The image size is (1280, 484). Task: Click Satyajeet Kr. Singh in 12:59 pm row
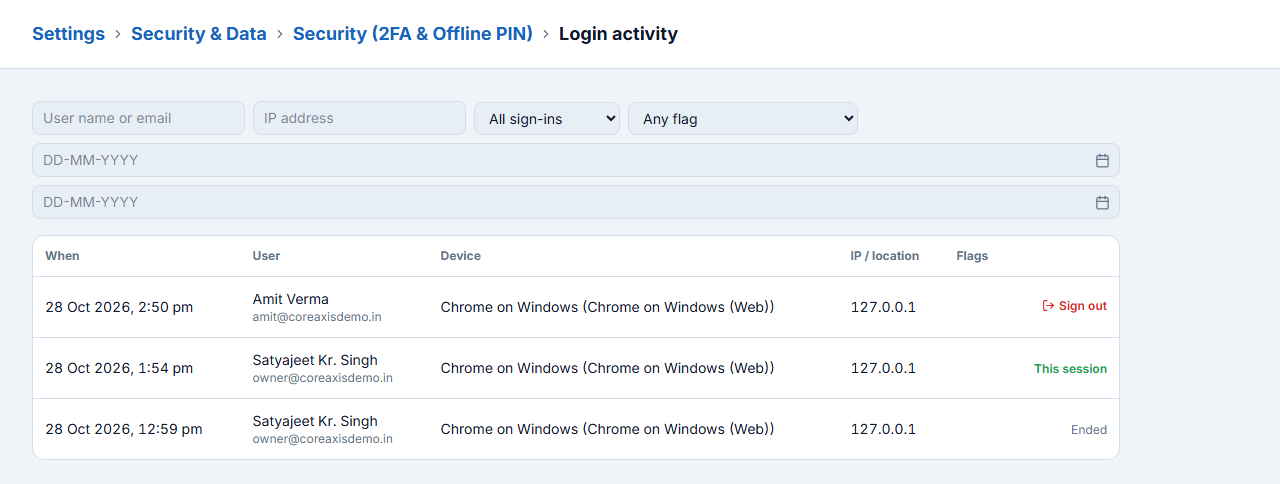315,421
